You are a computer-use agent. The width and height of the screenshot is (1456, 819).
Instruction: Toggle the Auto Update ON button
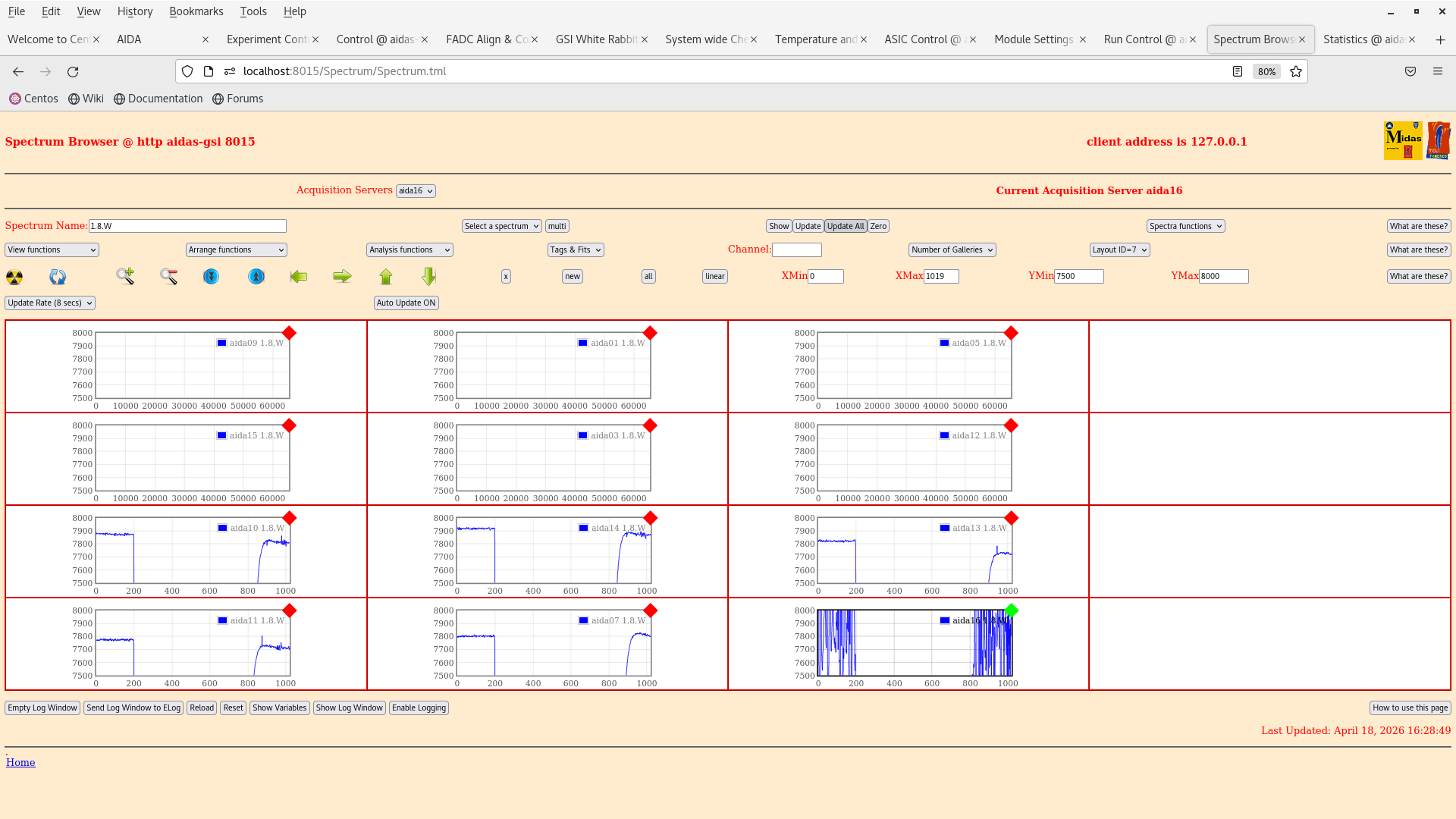(406, 303)
